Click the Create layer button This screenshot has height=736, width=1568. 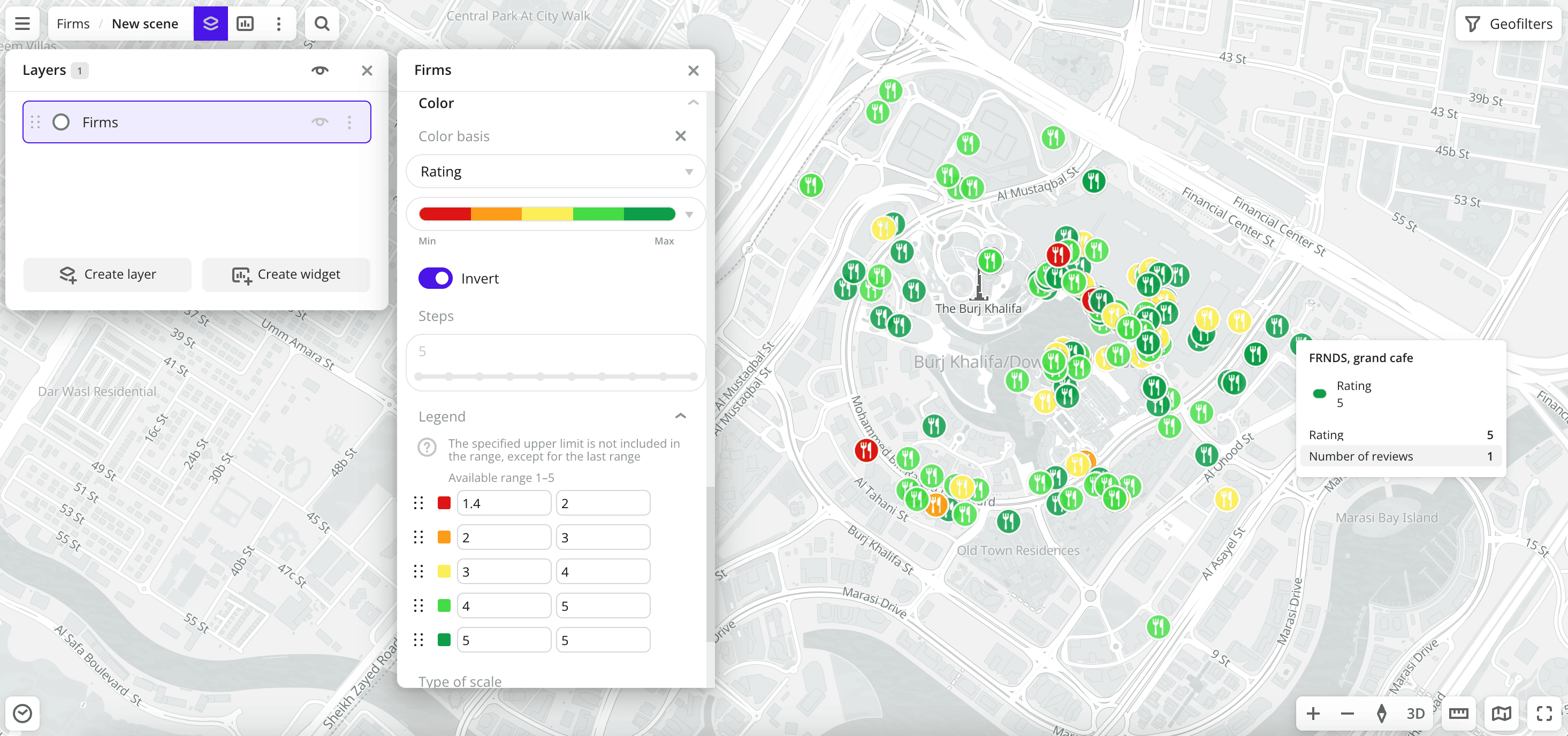[x=108, y=274]
